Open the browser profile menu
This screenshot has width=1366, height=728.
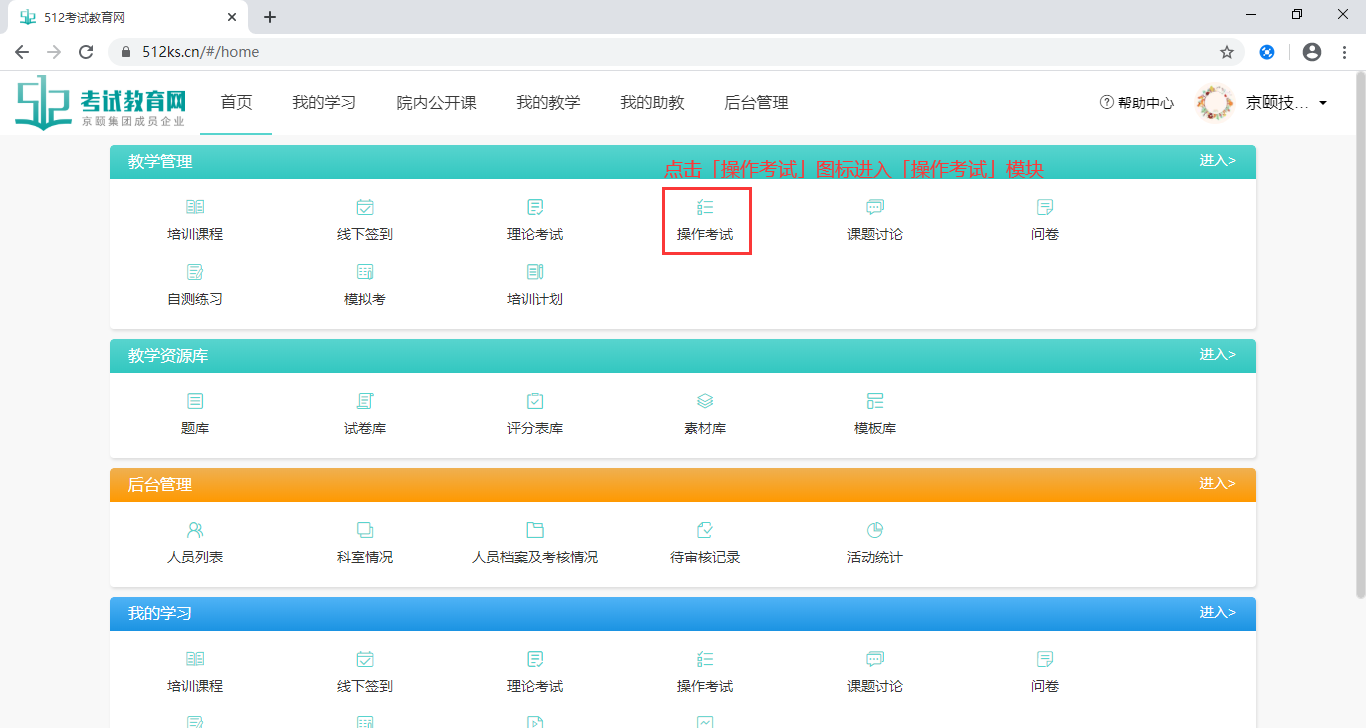point(1311,51)
